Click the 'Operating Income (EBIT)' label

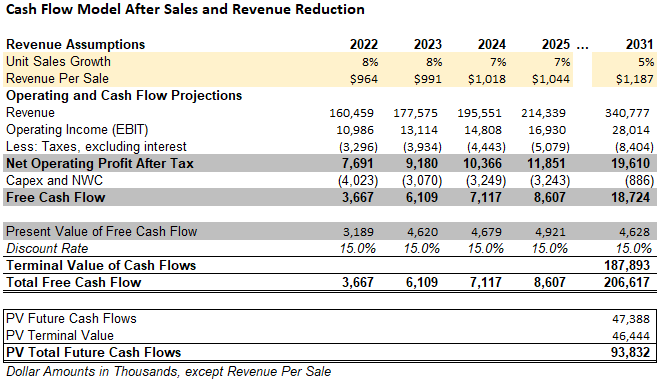coord(77,130)
